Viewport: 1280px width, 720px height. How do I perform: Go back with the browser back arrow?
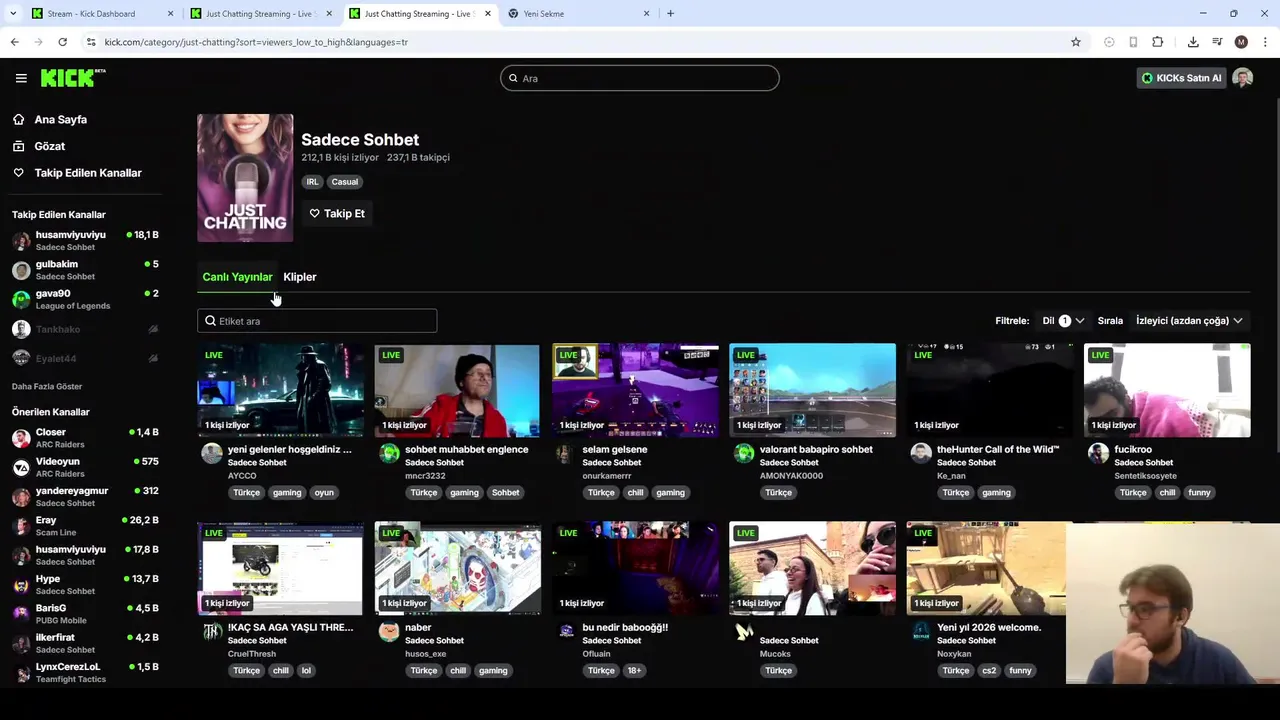(x=14, y=42)
